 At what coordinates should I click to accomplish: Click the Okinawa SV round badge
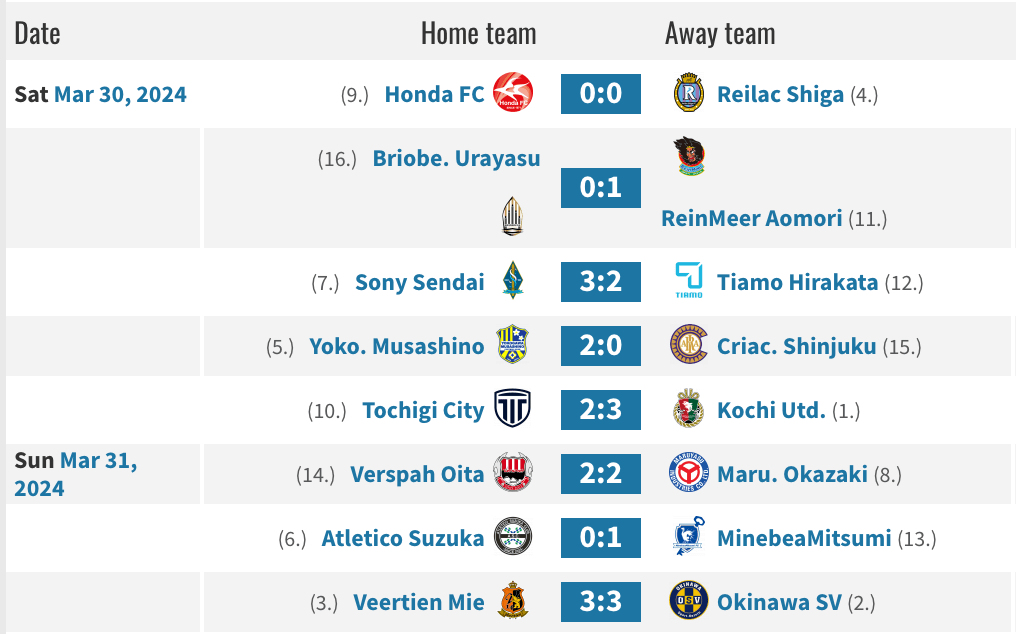[689, 602]
